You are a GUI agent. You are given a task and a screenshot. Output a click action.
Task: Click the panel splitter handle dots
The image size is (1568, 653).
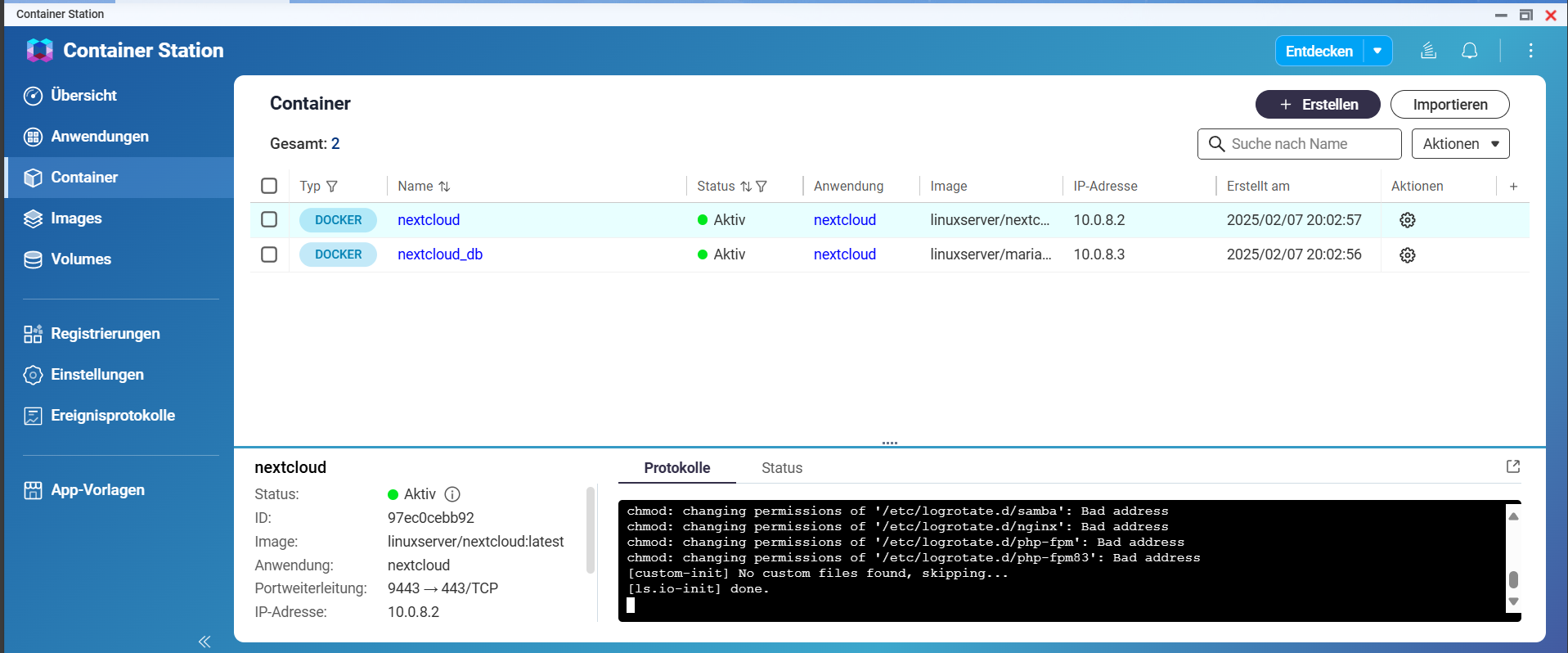890,443
